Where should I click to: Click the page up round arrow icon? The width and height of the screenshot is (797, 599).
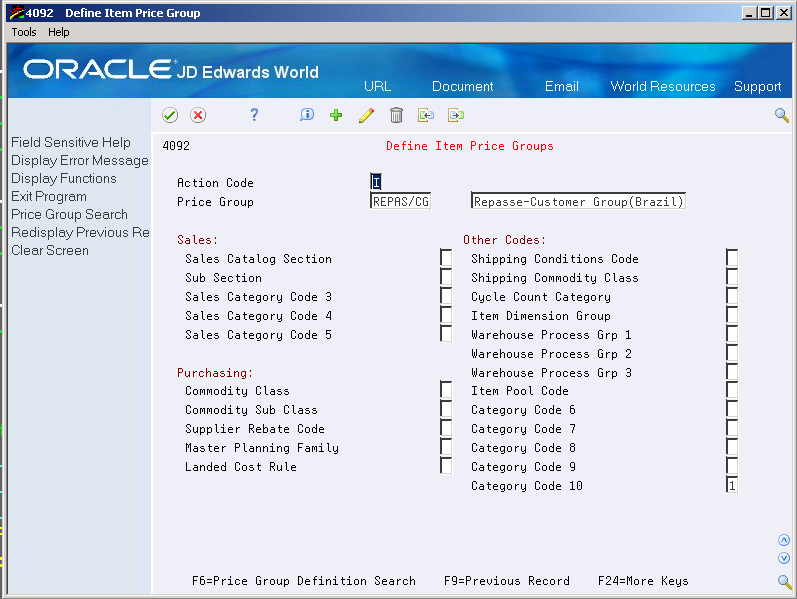click(x=784, y=540)
